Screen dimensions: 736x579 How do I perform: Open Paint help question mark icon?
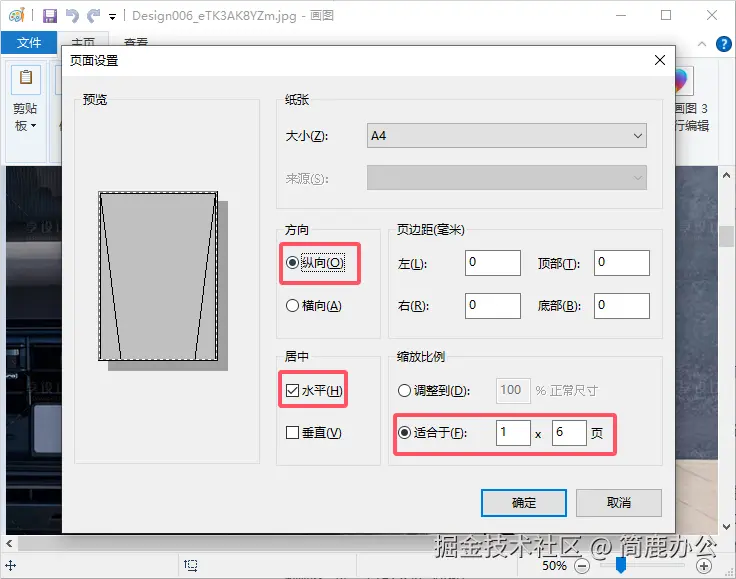pyautogui.click(x=723, y=44)
